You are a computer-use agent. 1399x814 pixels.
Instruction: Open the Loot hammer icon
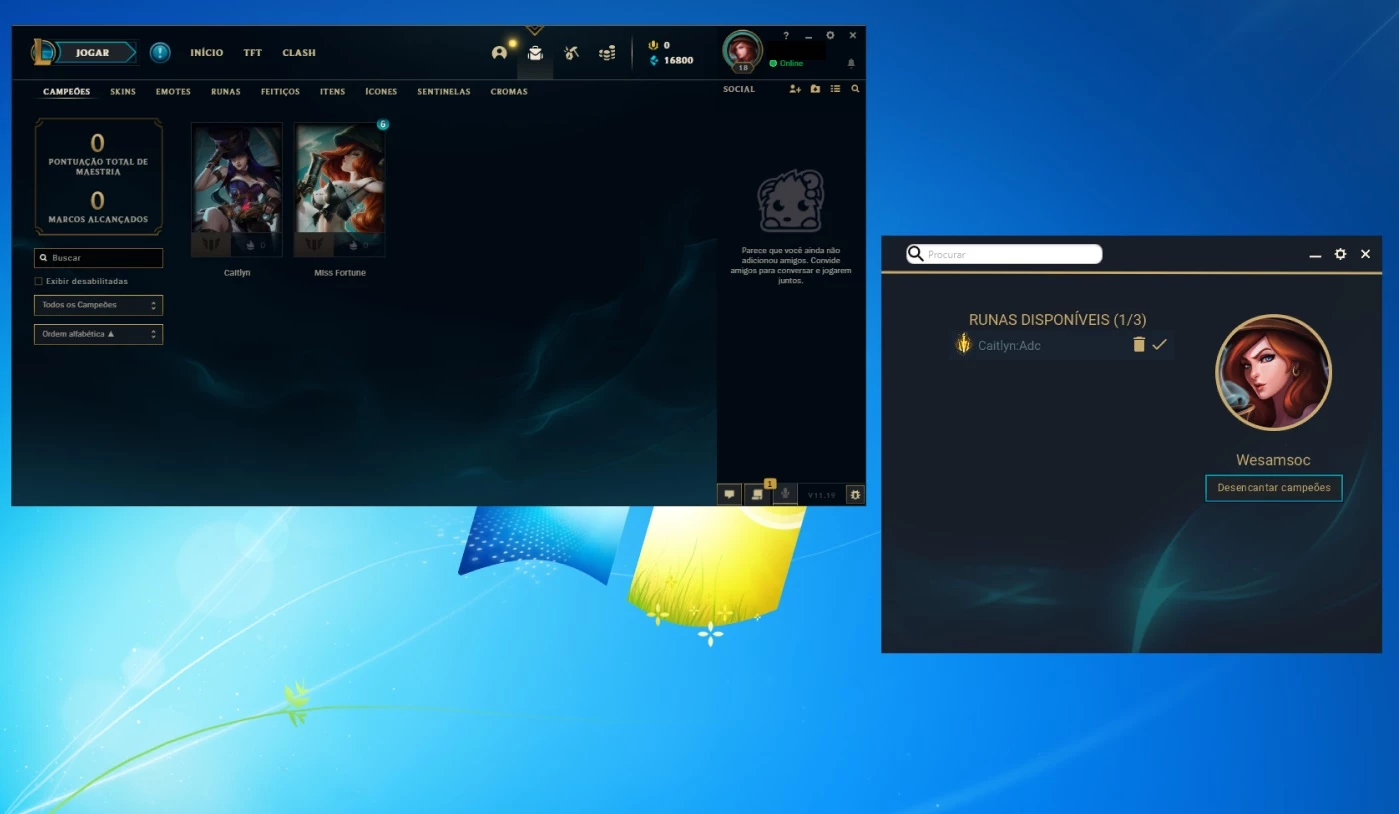pyautogui.click(x=571, y=53)
